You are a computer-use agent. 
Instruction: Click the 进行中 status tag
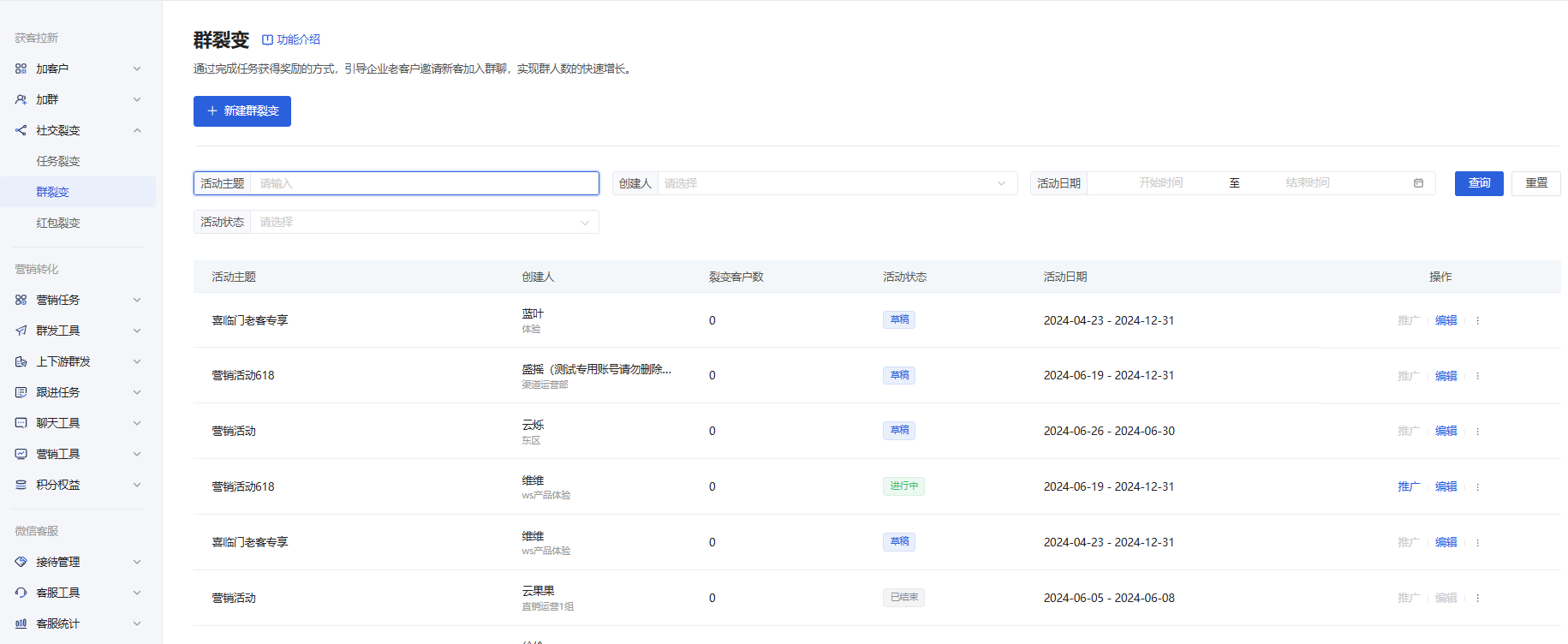pyautogui.click(x=903, y=486)
